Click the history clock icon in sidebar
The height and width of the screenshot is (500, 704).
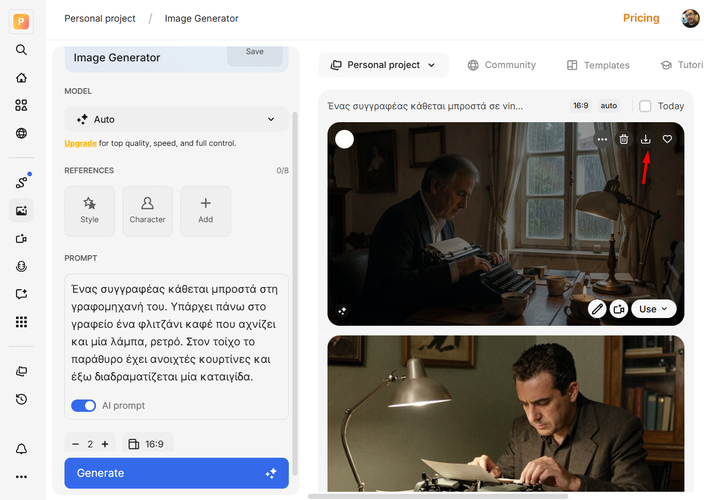pos(21,399)
